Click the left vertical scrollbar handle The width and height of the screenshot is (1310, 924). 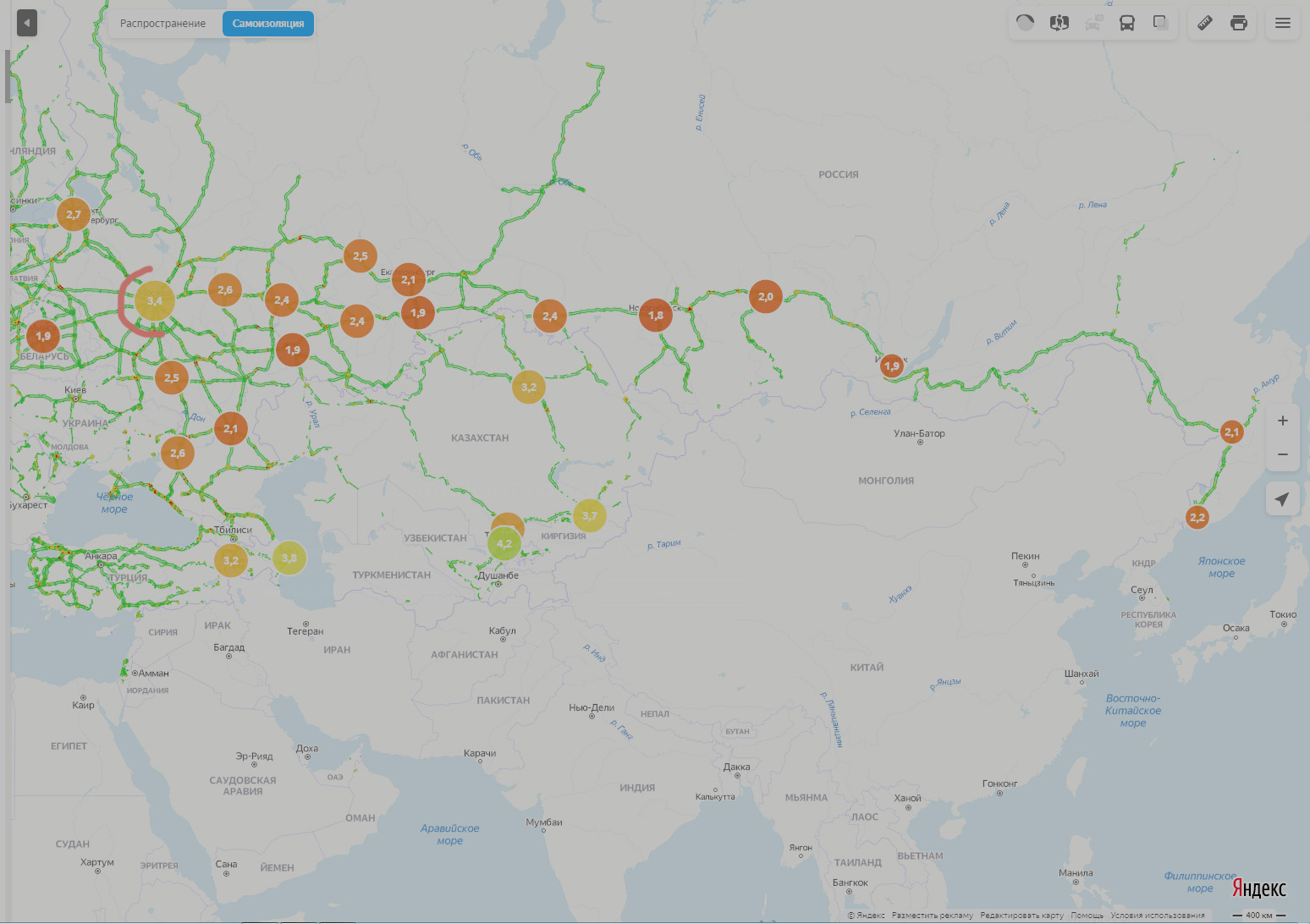(x=8, y=76)
